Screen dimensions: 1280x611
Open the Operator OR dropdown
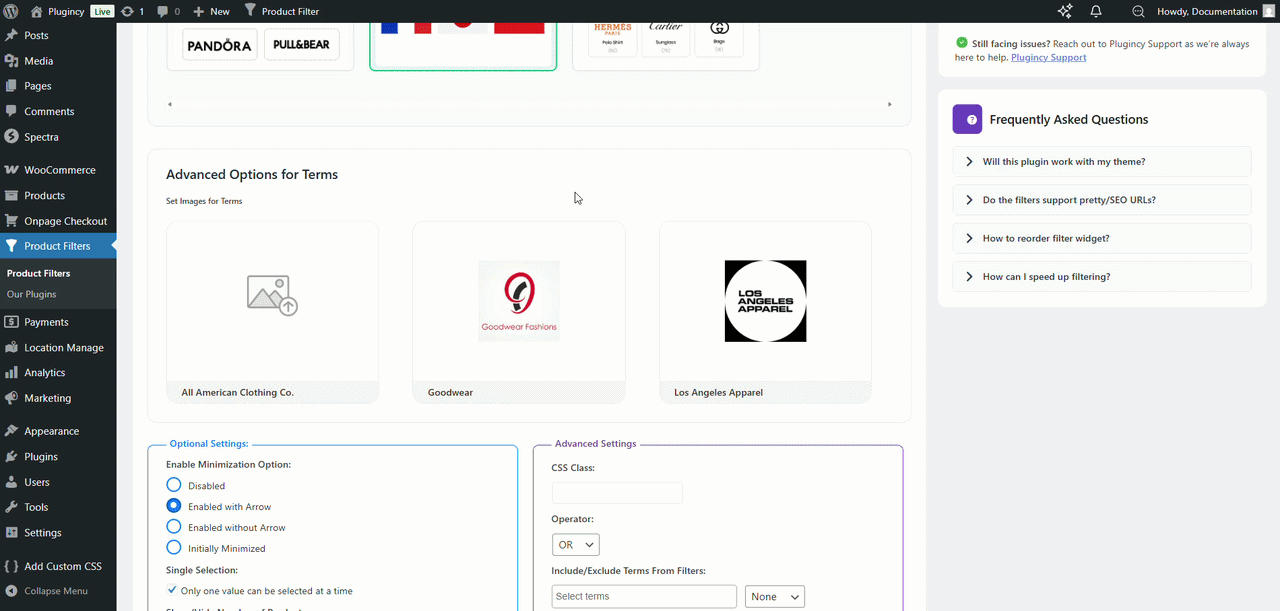tap(575, 545)
